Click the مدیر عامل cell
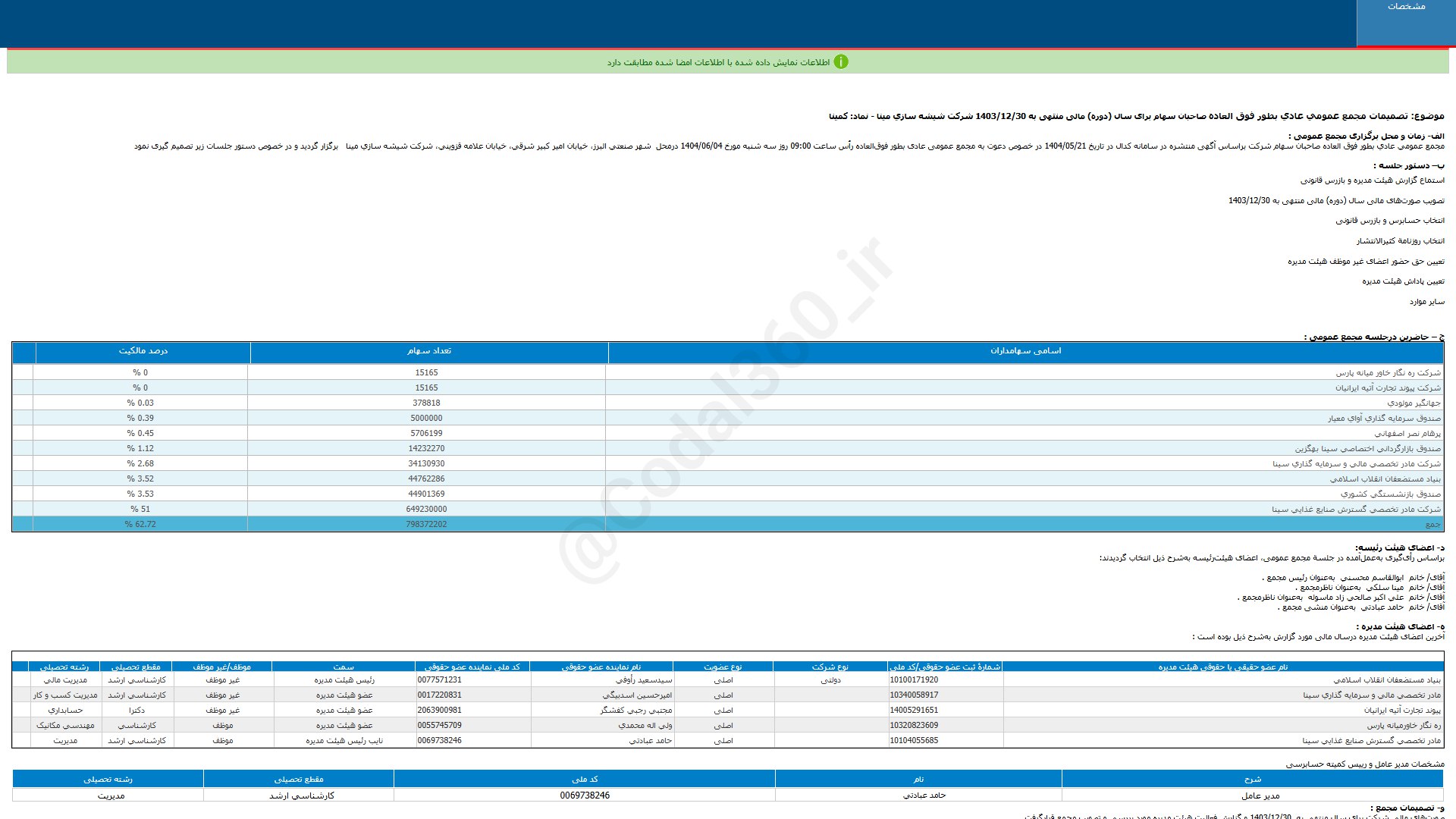 [x=1260, y=795]
